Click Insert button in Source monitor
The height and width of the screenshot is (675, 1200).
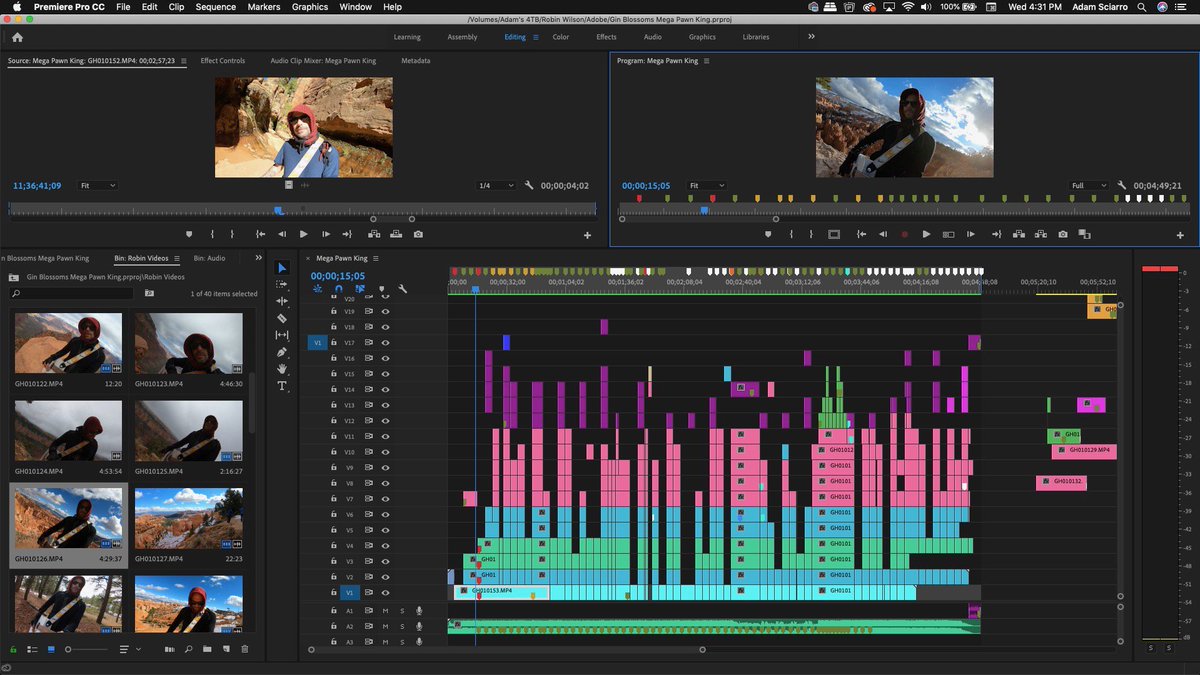(x=373, y=234)
